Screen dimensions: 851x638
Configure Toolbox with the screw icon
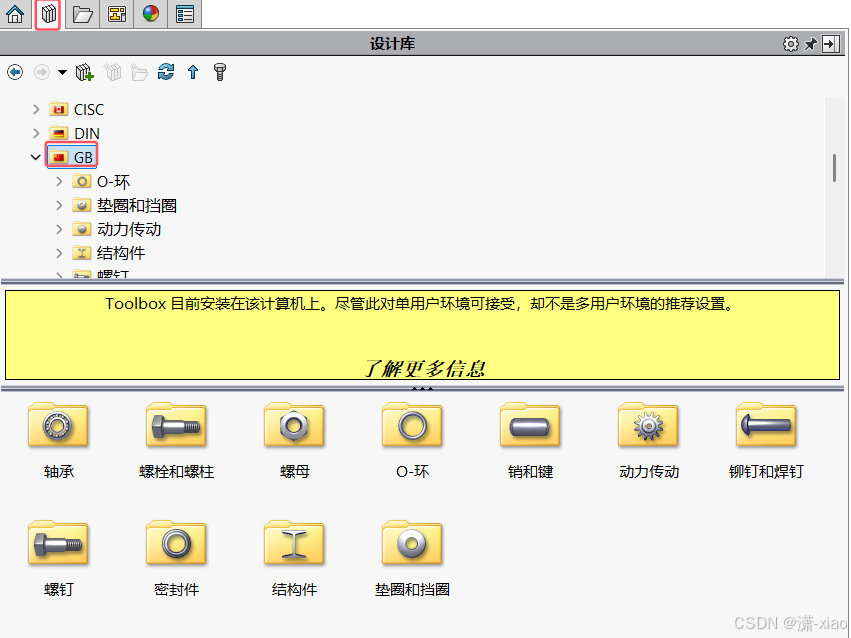pos(220,72)
